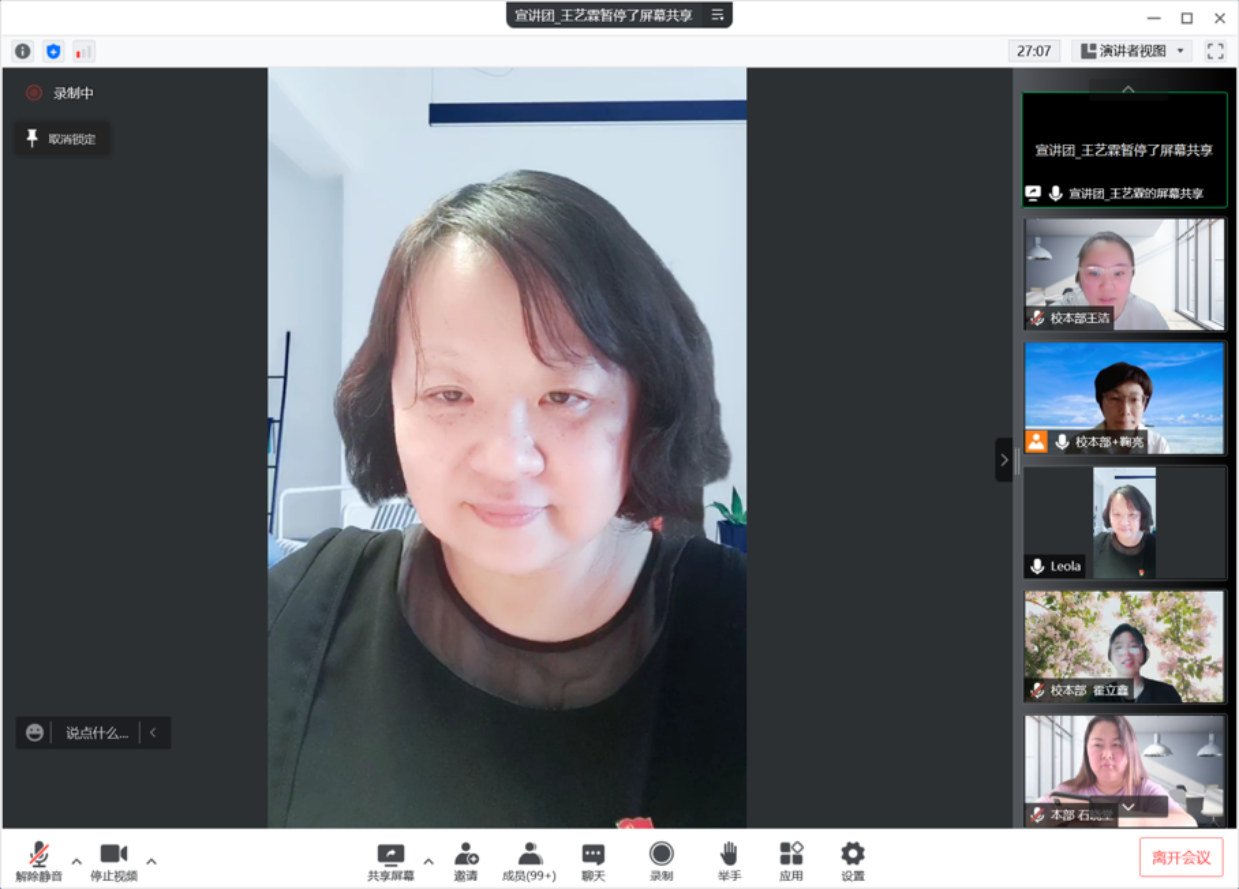Expand the video options arrow beside 停止视频
The height and width of the screenshot is (889, 1239).
click(151, 861)
